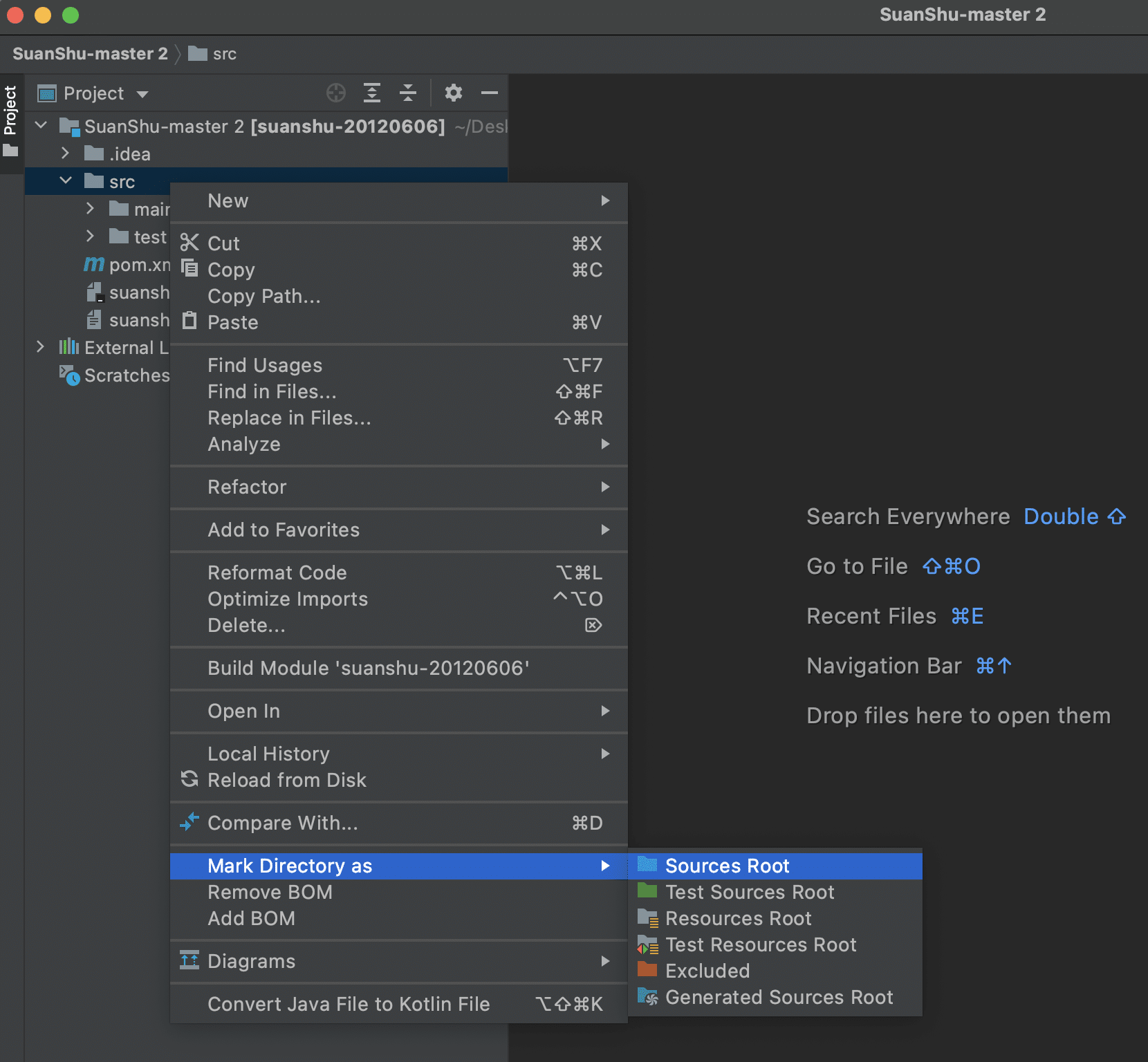The width and height of the screenshot is (1148, 1062).
Task: Click the Paste clipboard icon
Action: [x=189, y=321]
